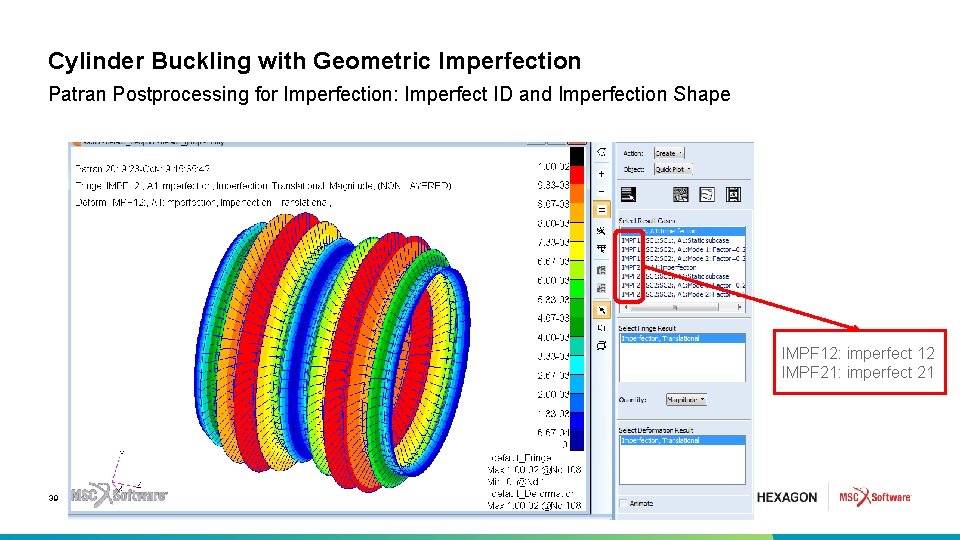Click the highlighted equals icon in vertical toolbar
The height and width of the screenshot is (540, 960).
tap(601, 210)
